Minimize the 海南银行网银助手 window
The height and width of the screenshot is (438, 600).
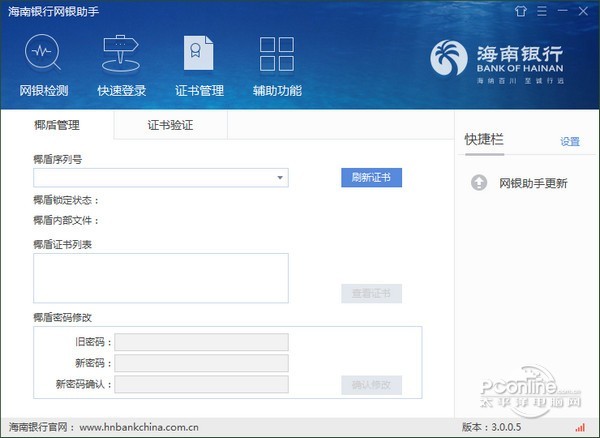click(562, 11)
